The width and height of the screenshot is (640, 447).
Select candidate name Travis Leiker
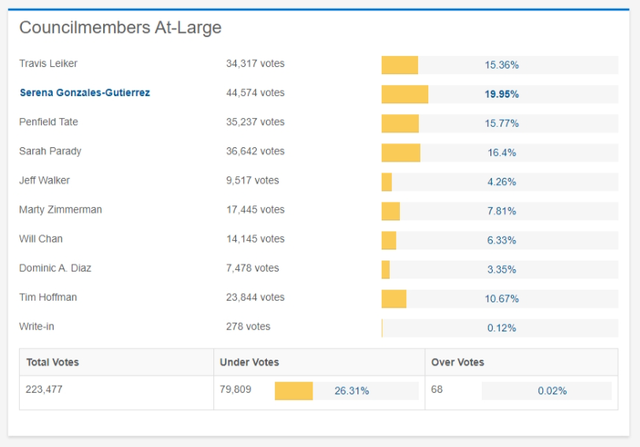click(x=48, y=64)
